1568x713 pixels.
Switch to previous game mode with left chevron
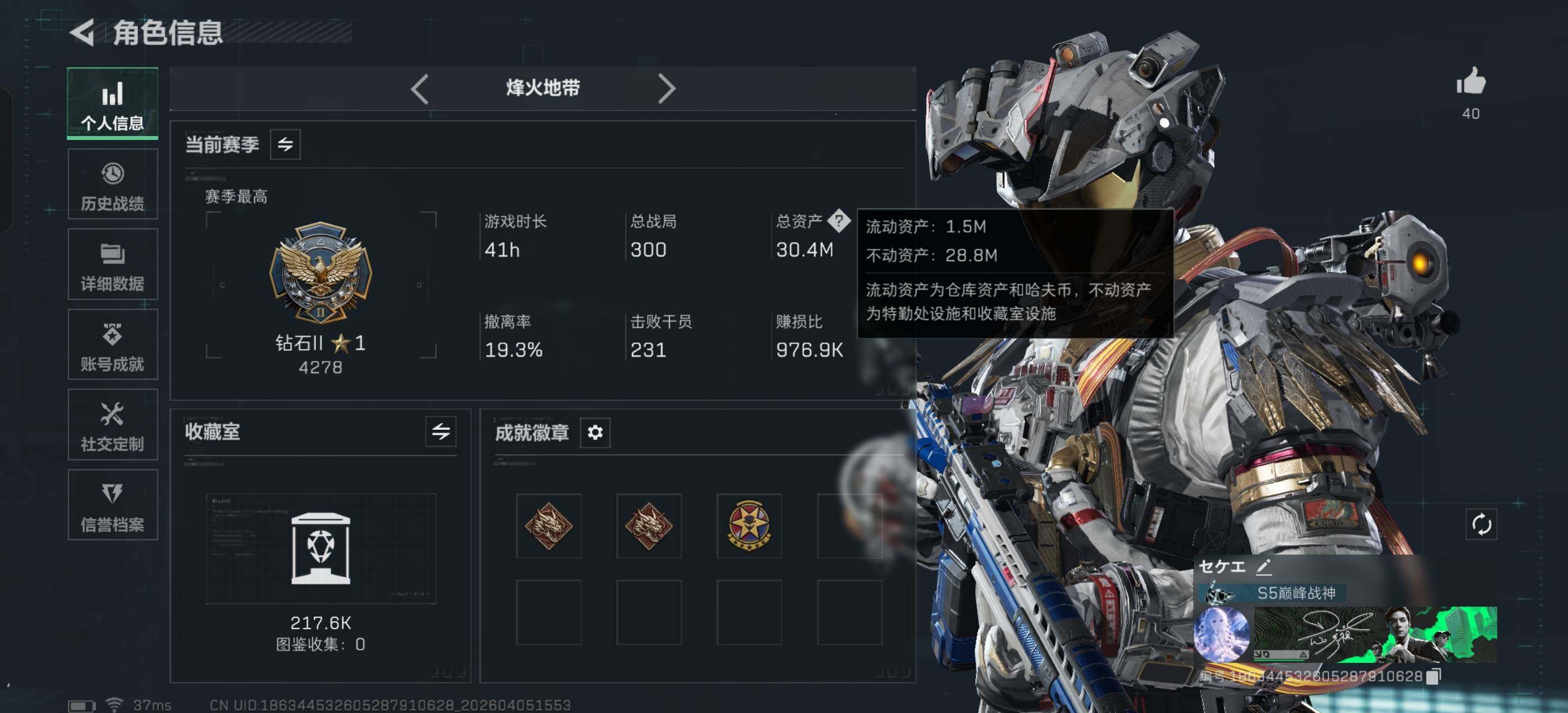[x=420, y=89]
